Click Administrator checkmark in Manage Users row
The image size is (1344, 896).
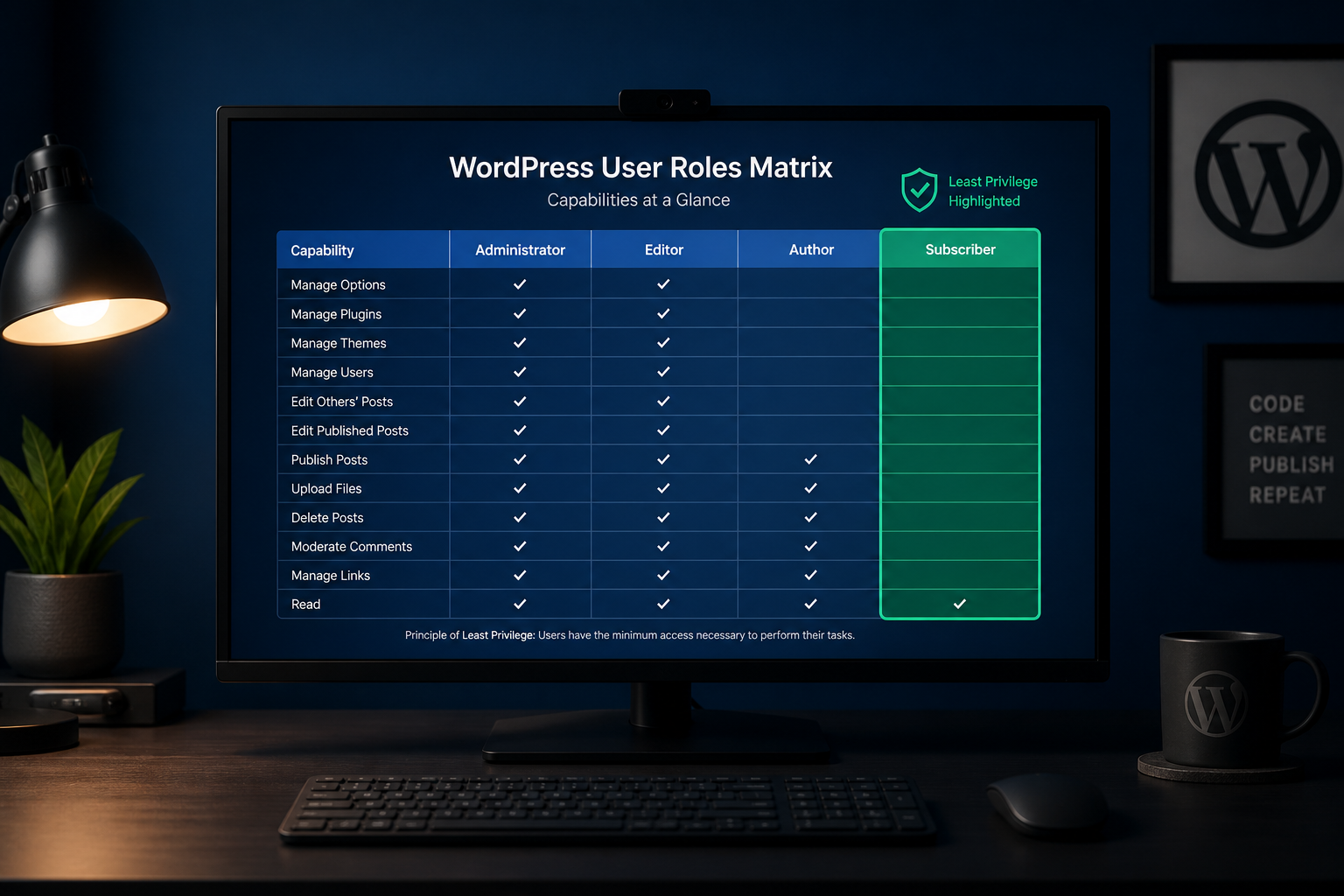point(520,372)
